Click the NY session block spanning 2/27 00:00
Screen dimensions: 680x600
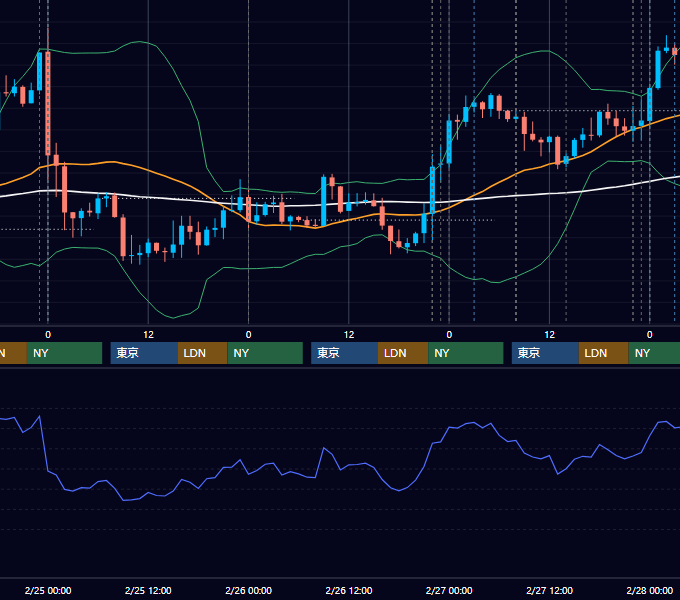(466, 353)
